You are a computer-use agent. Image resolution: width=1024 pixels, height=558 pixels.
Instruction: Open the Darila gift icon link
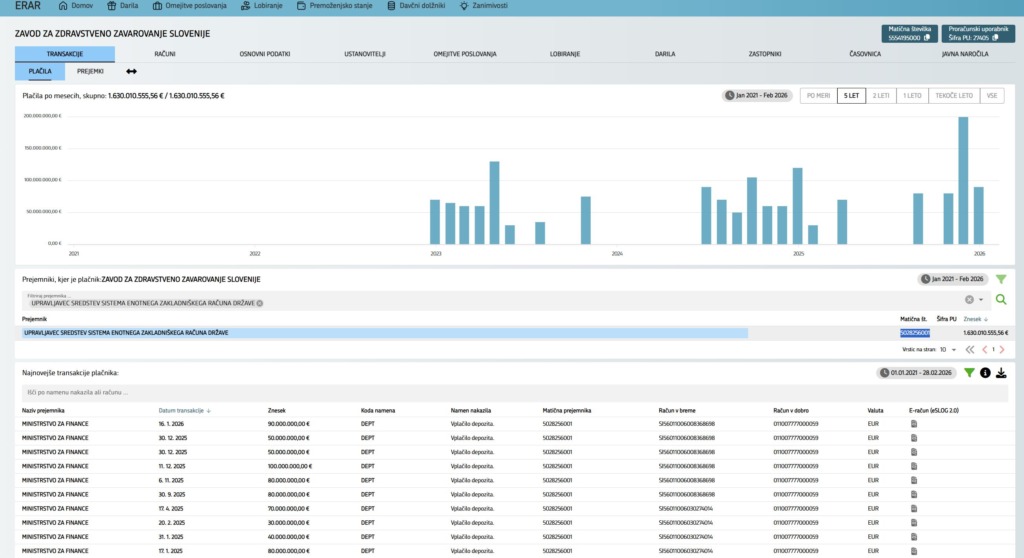[111, 6]
